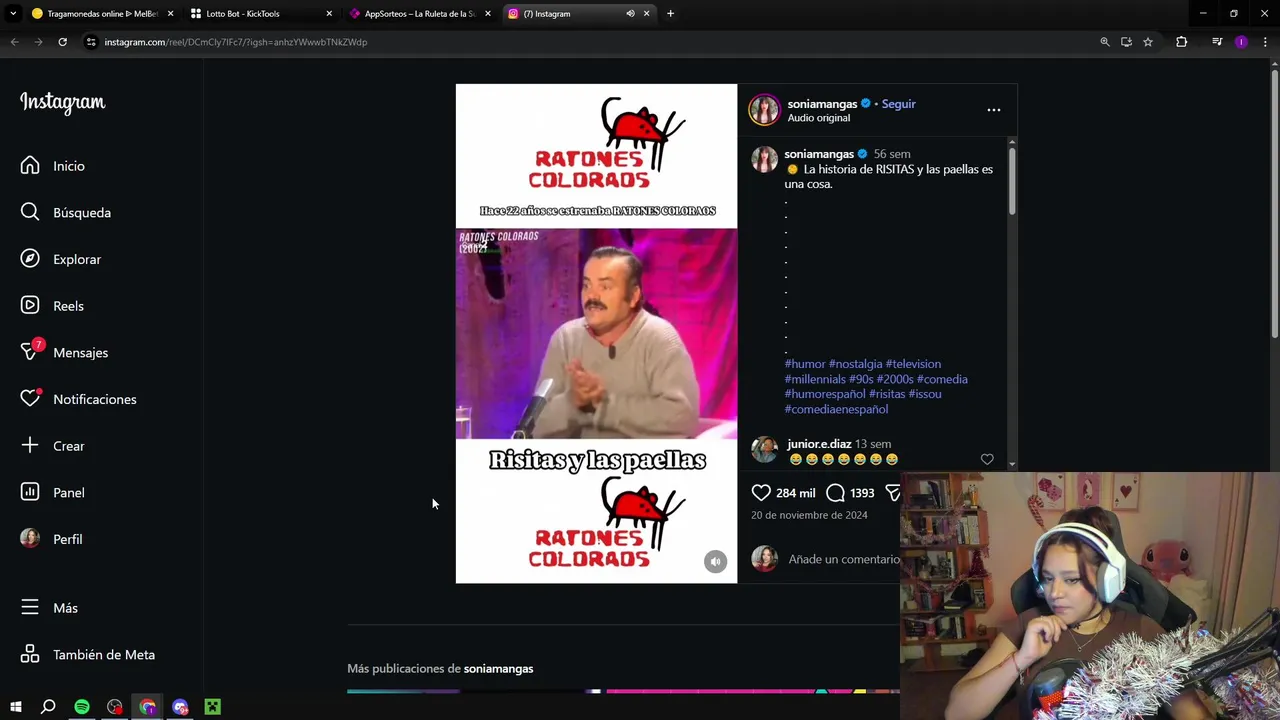Image resolution: width=1280 pixels, height=720 pixels.
Task: Open Discord from taskbar
Action: point(180,707)
